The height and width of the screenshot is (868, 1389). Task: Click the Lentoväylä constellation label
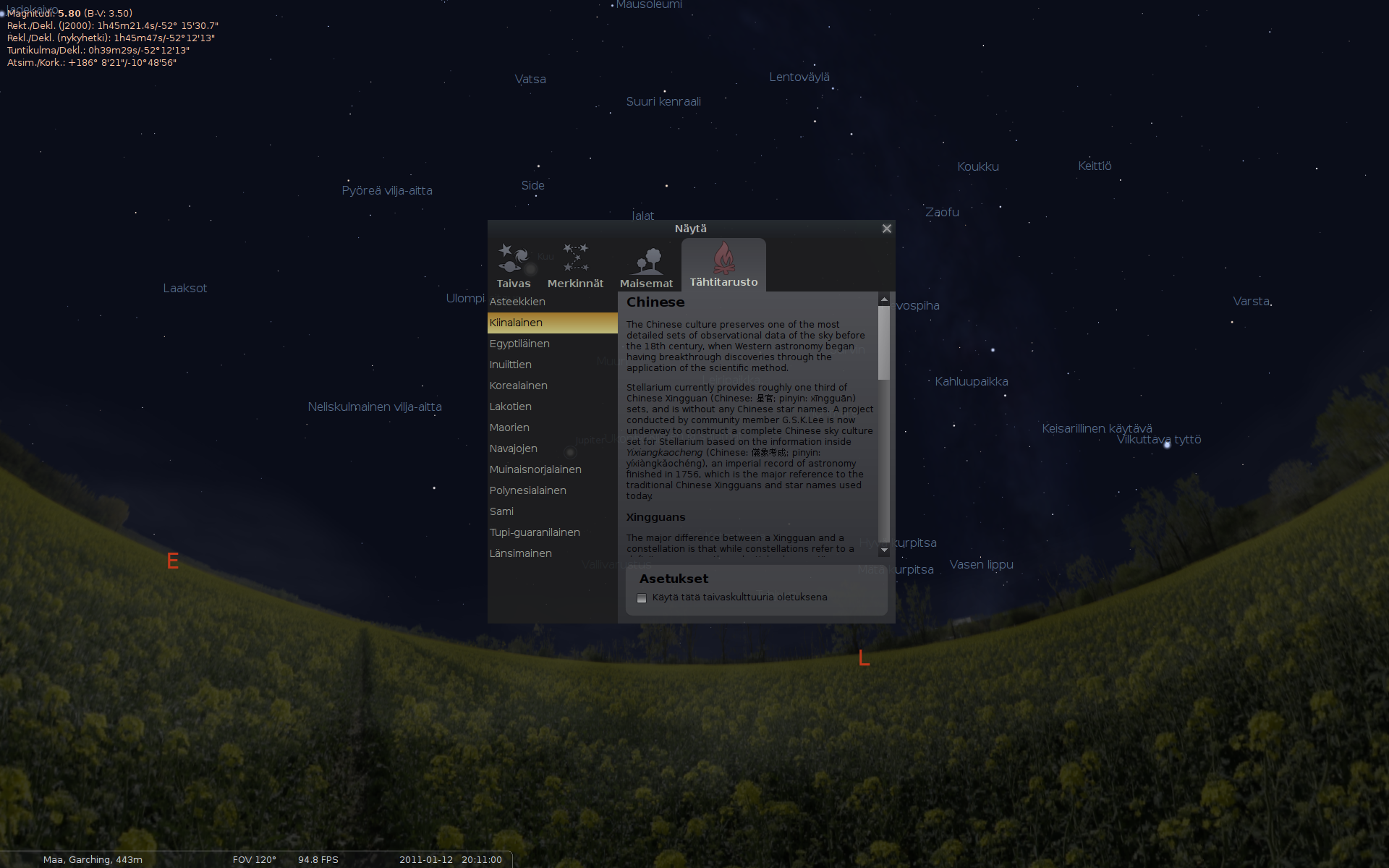coord(799,77)
